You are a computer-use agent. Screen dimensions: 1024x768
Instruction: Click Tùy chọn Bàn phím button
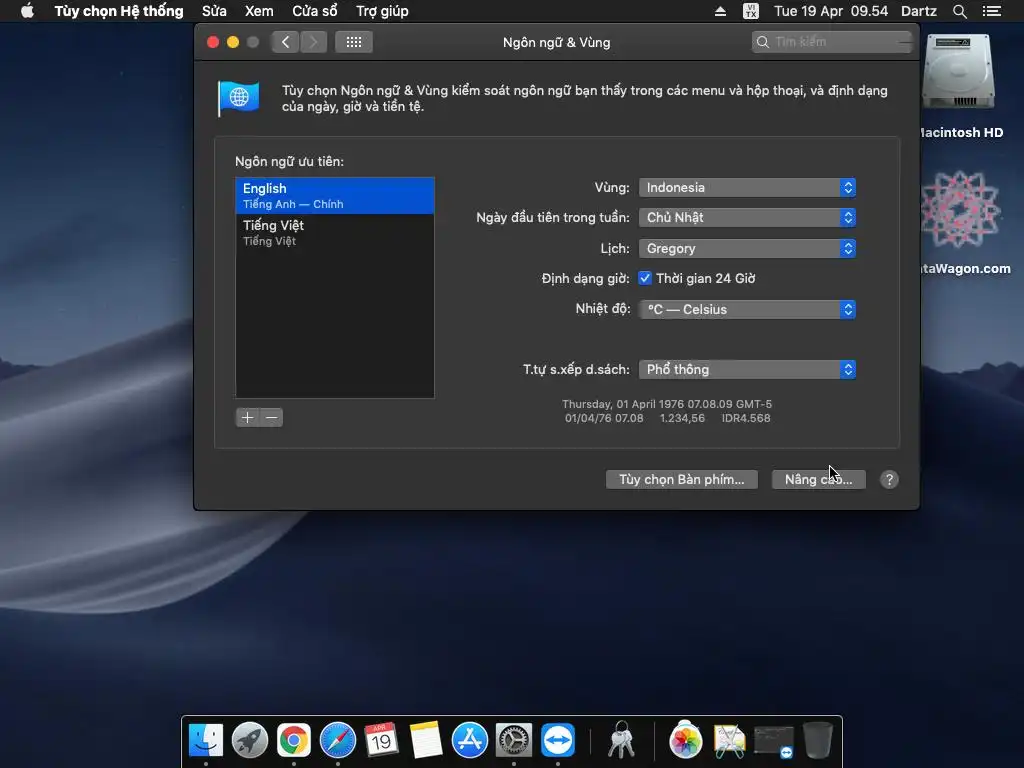tap(682, 479)
